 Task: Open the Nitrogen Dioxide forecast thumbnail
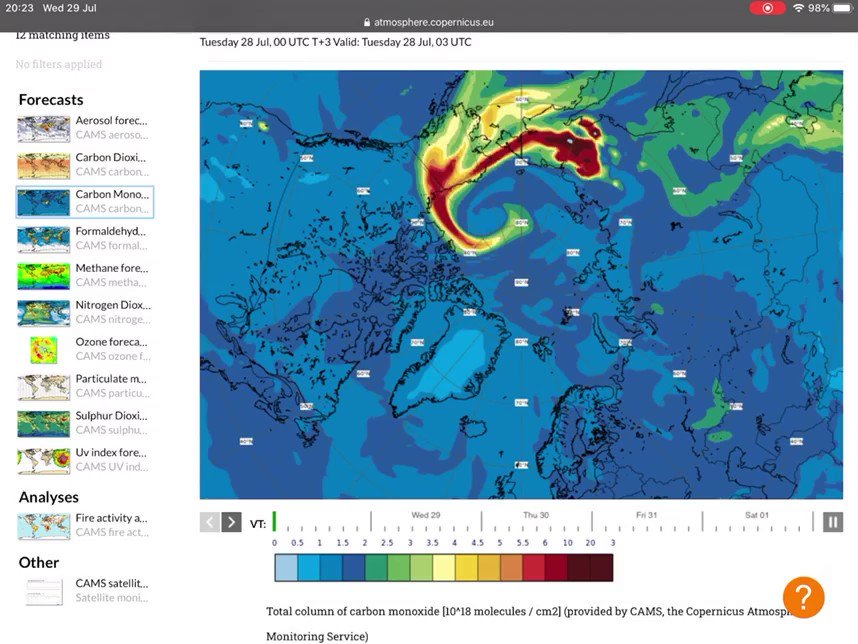point(43,313)
